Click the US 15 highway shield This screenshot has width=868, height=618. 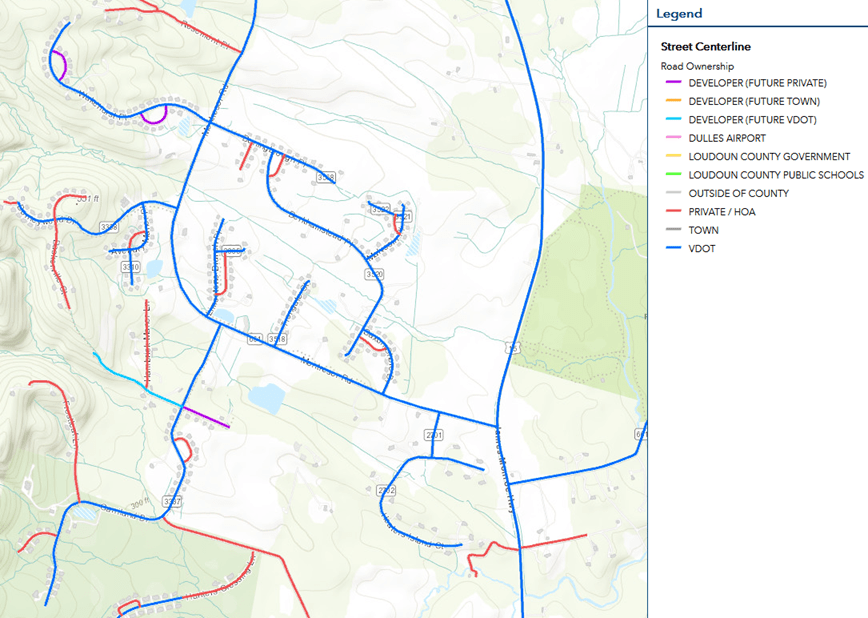pyautogui.click(x=513, y=348)
